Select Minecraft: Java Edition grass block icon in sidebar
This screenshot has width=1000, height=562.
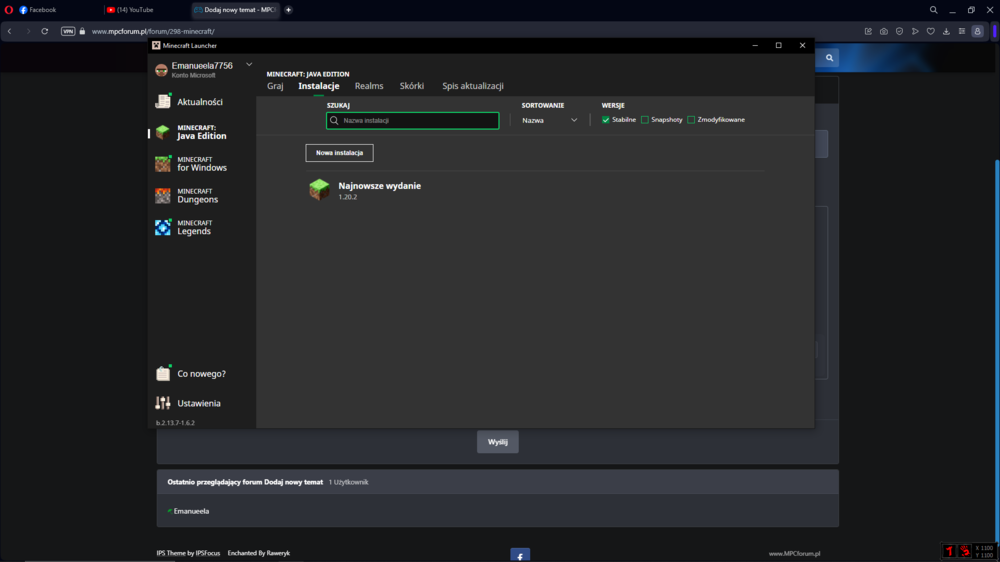tap(163, 132)
